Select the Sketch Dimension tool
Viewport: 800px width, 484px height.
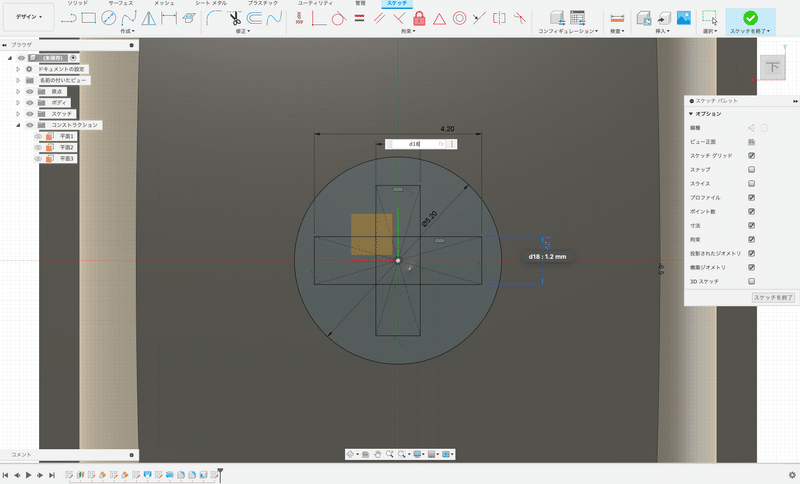point(168,18)
